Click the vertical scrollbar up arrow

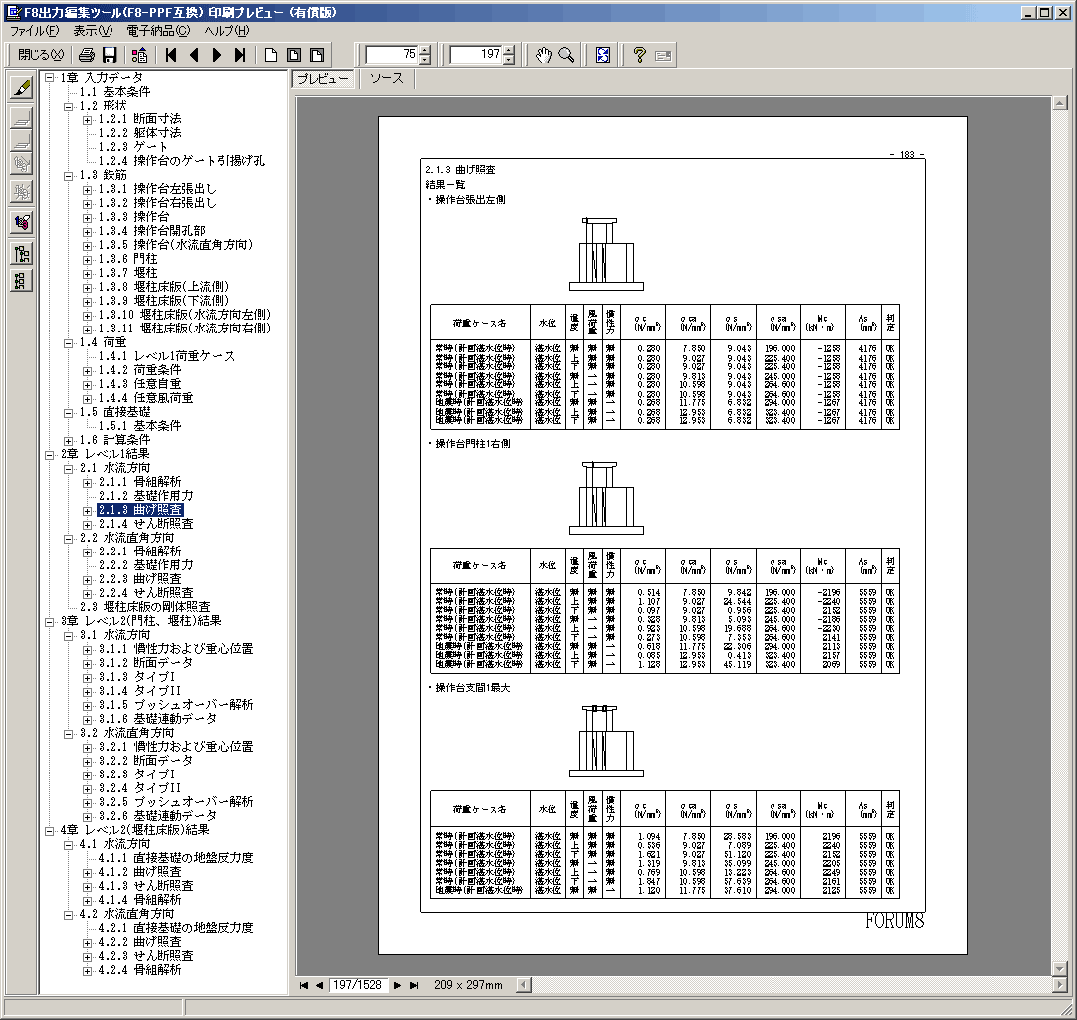coord(1060,103)
